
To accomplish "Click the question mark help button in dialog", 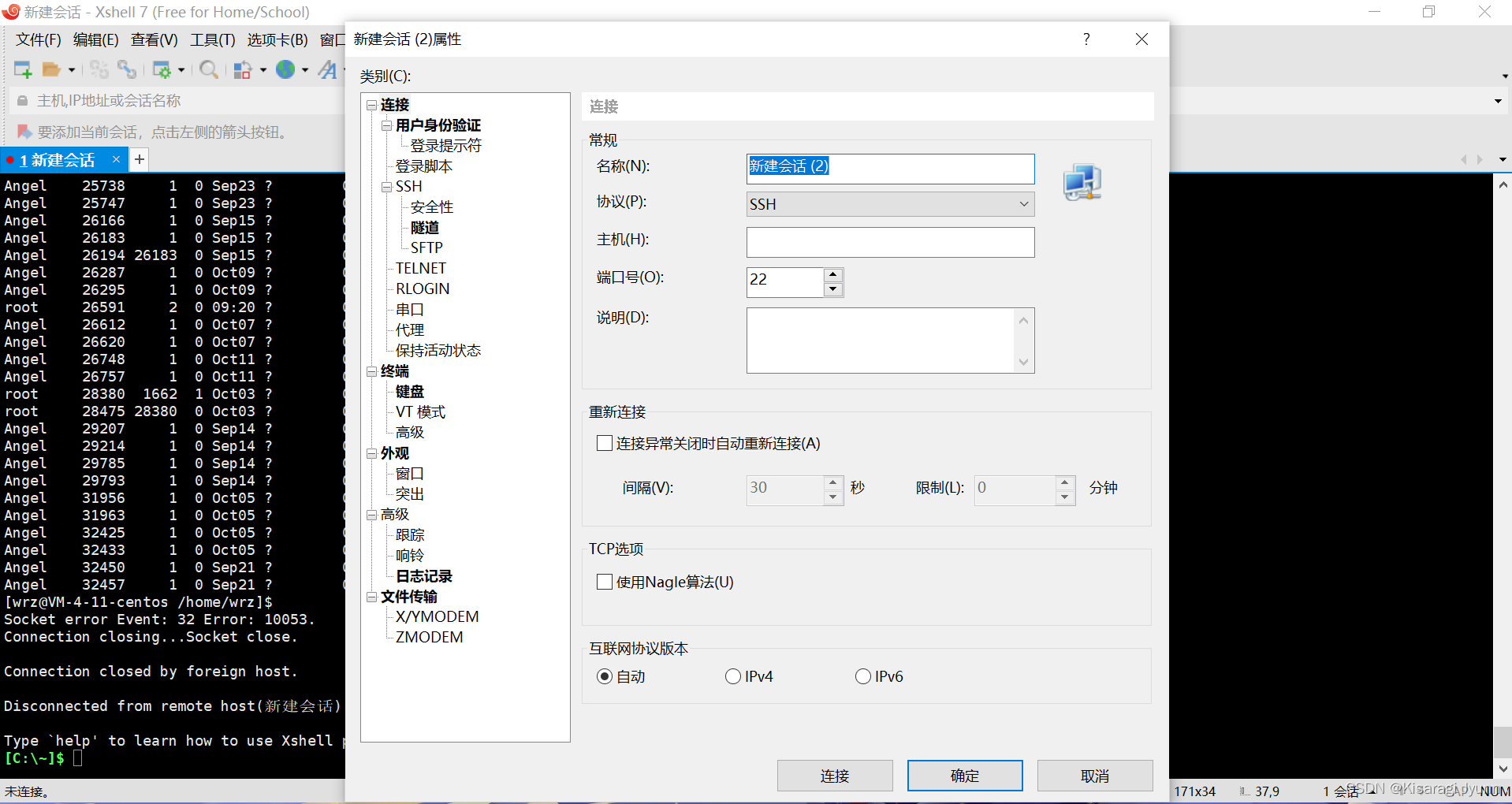I will (x=1086, y=39).
